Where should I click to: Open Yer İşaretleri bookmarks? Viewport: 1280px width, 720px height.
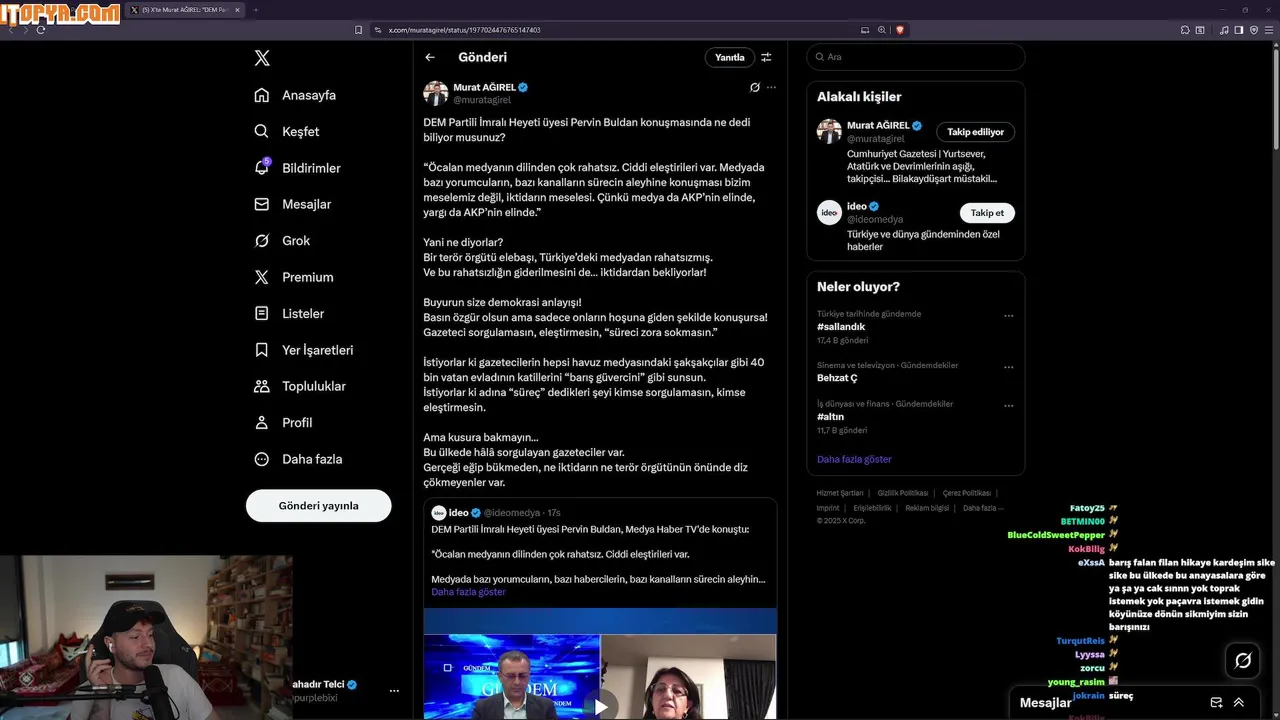(304, 350)
